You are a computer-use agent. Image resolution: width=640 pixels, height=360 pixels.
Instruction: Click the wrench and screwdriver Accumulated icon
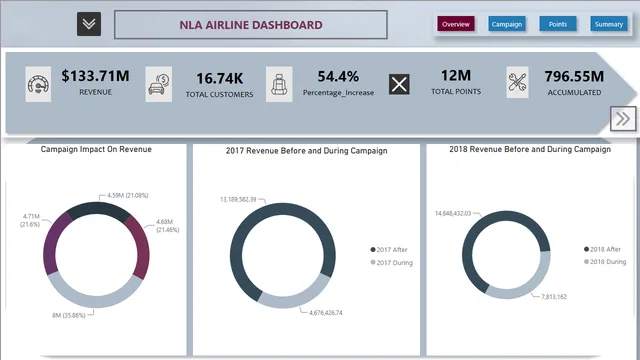click(517, 82)
